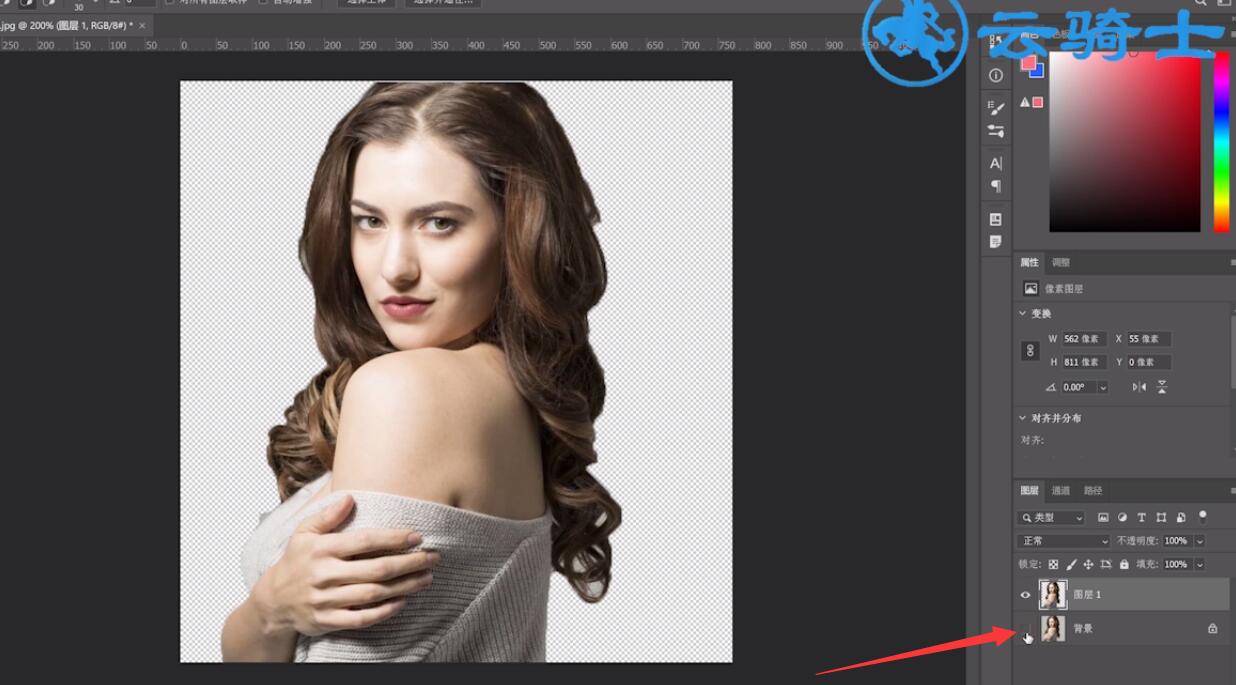Collapse the 对齐并分布 section
1236x685 pixels.
pyautogui.click(x=1023, y=418)
